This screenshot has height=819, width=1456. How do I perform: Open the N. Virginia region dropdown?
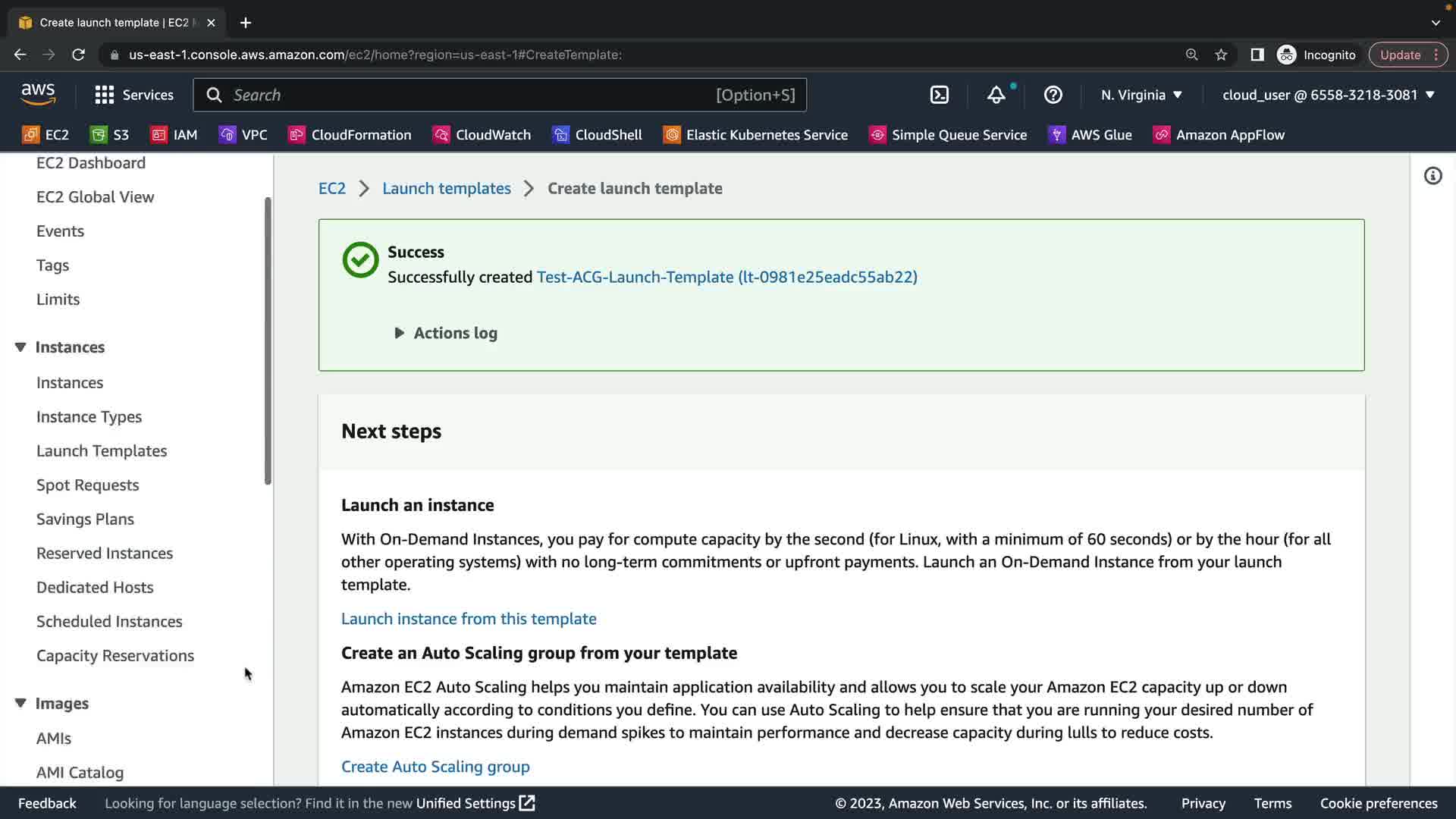pos(1141,95)
